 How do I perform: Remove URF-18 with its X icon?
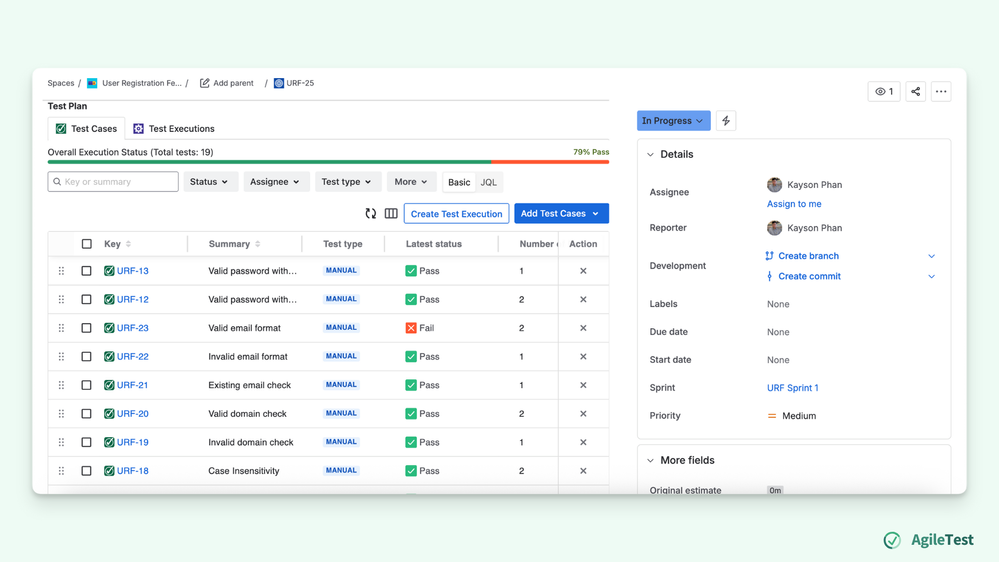583,471
